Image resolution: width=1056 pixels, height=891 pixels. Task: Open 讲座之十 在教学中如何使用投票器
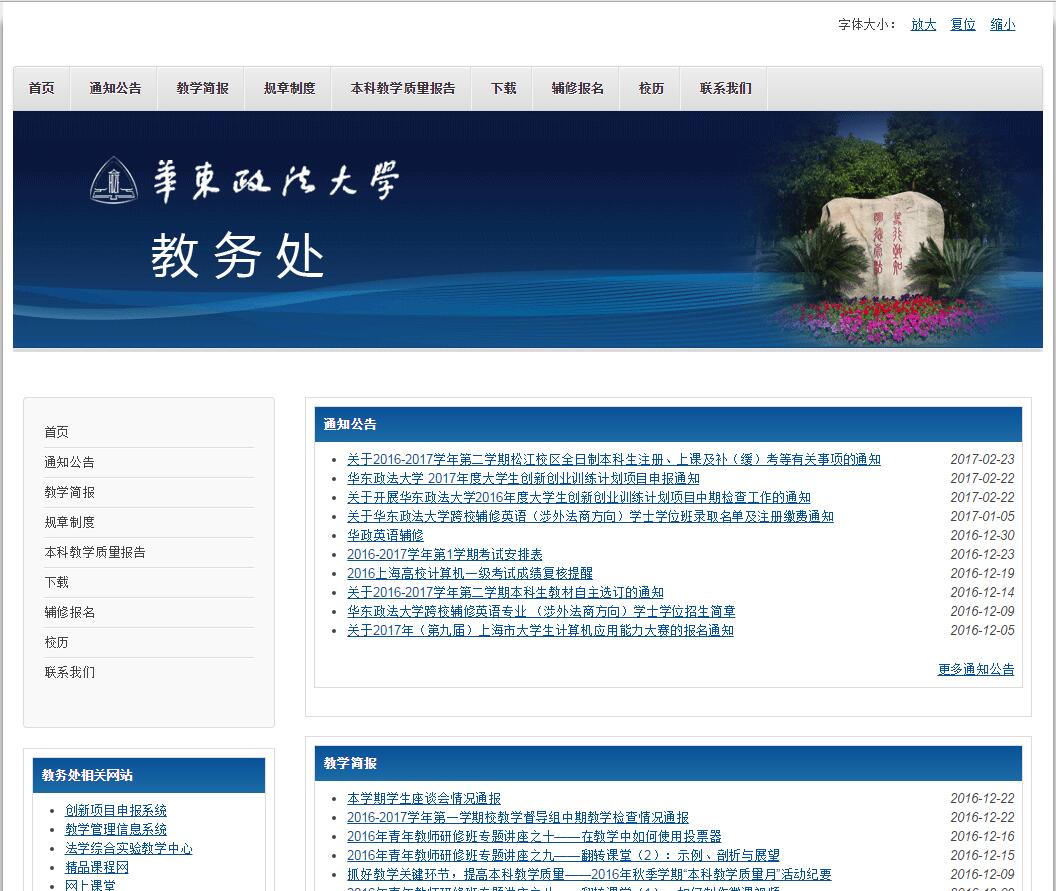click(534, 836)
